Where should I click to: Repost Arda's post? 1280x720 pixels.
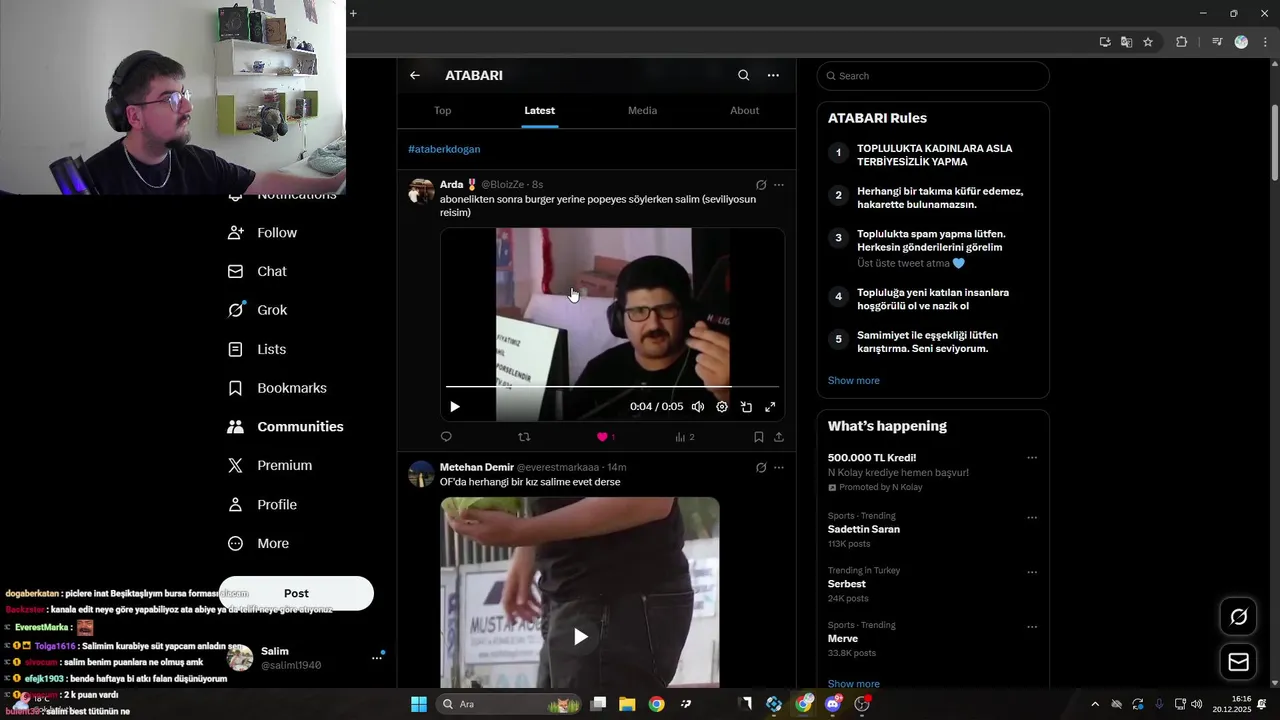click(x=524, y=437)
